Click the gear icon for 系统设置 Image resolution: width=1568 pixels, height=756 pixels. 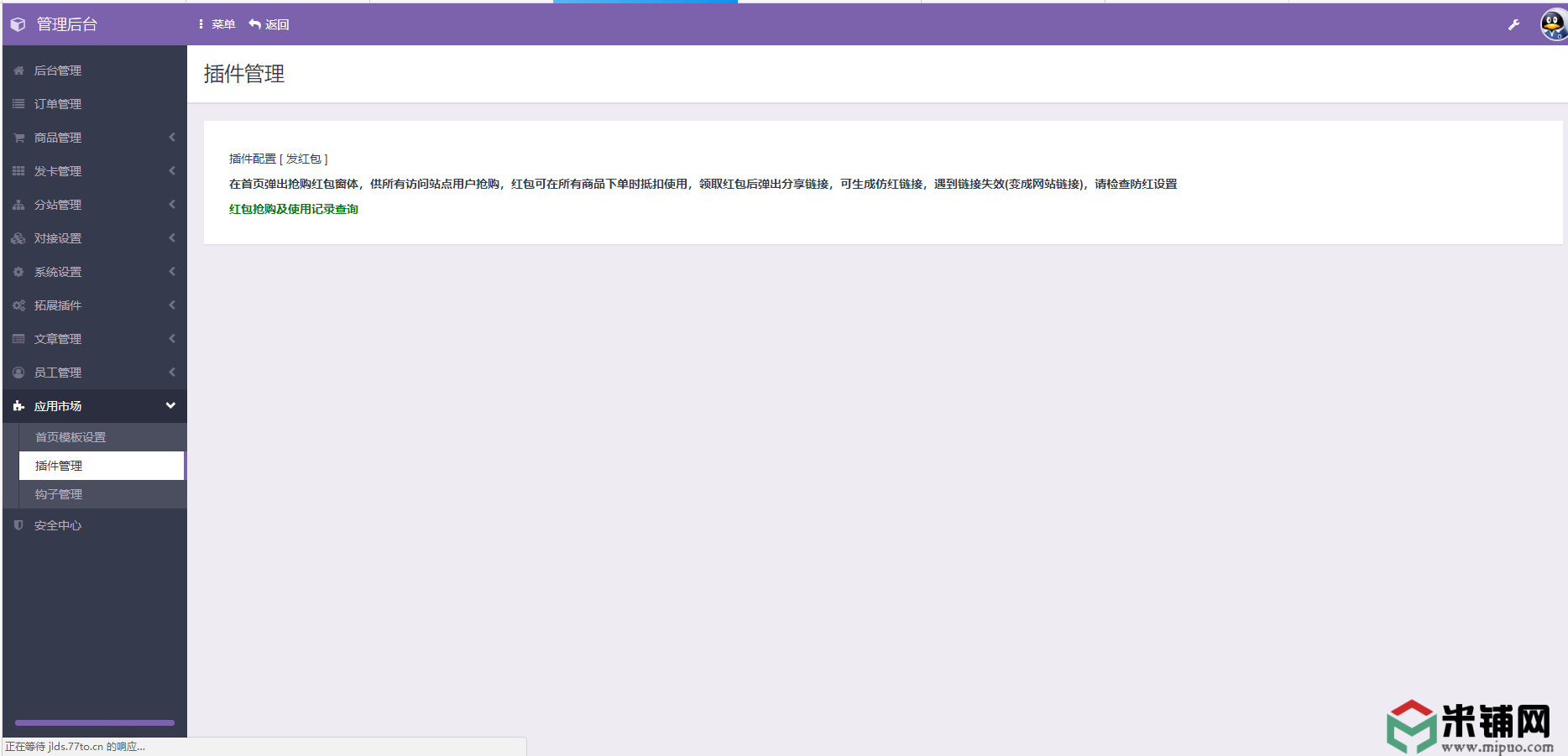coord(18,271)
